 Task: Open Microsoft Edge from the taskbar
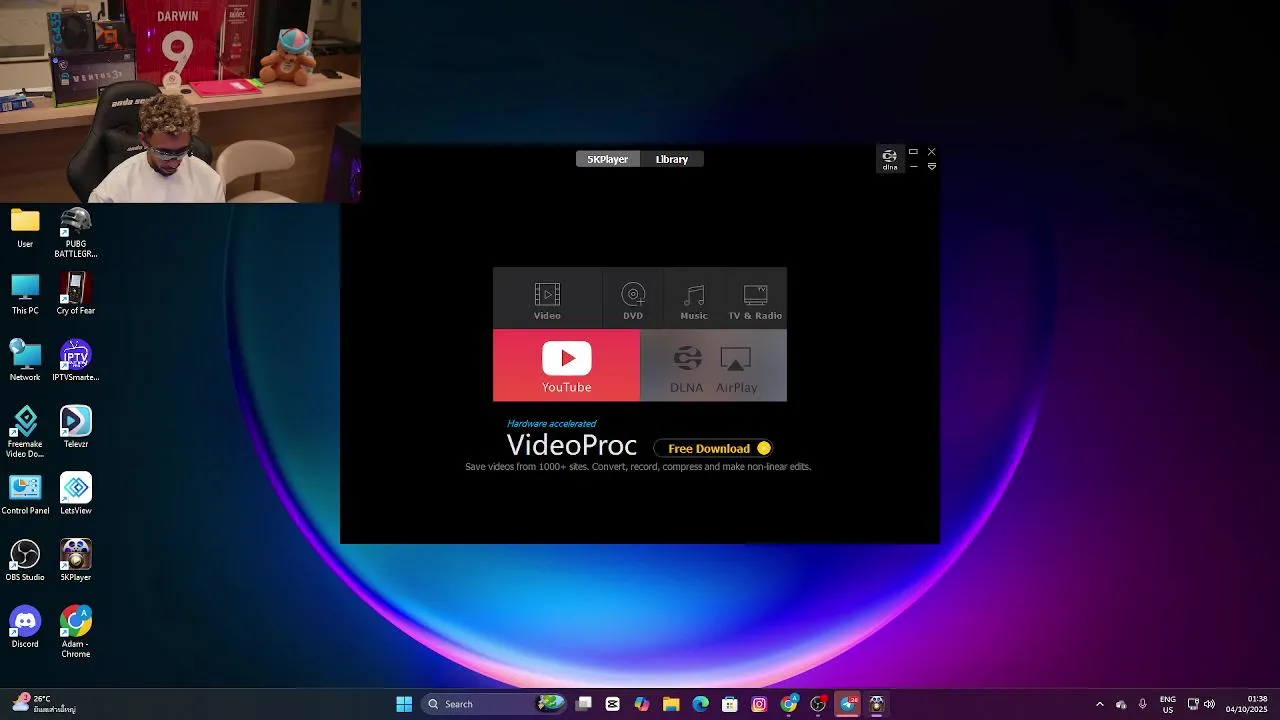tap(701, 704)
